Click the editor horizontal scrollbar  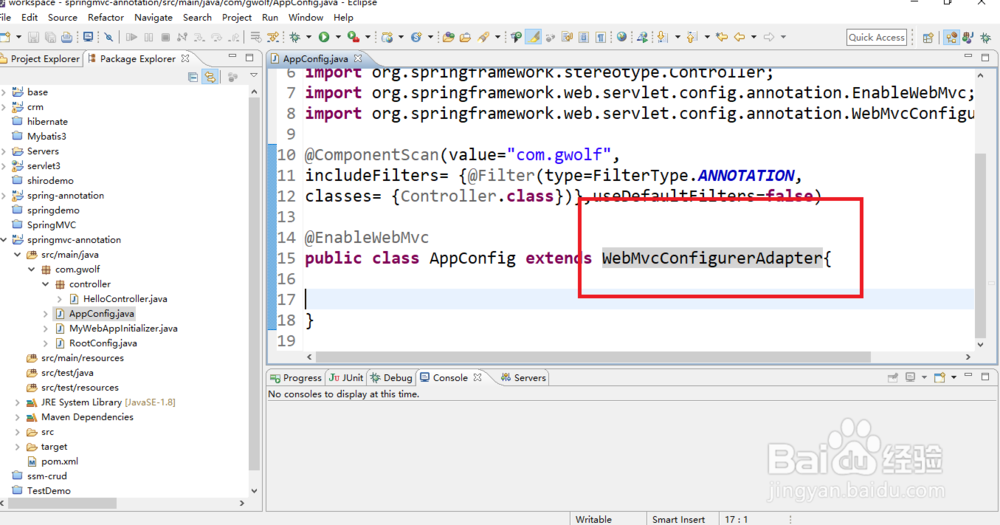(x=593, y=357)
